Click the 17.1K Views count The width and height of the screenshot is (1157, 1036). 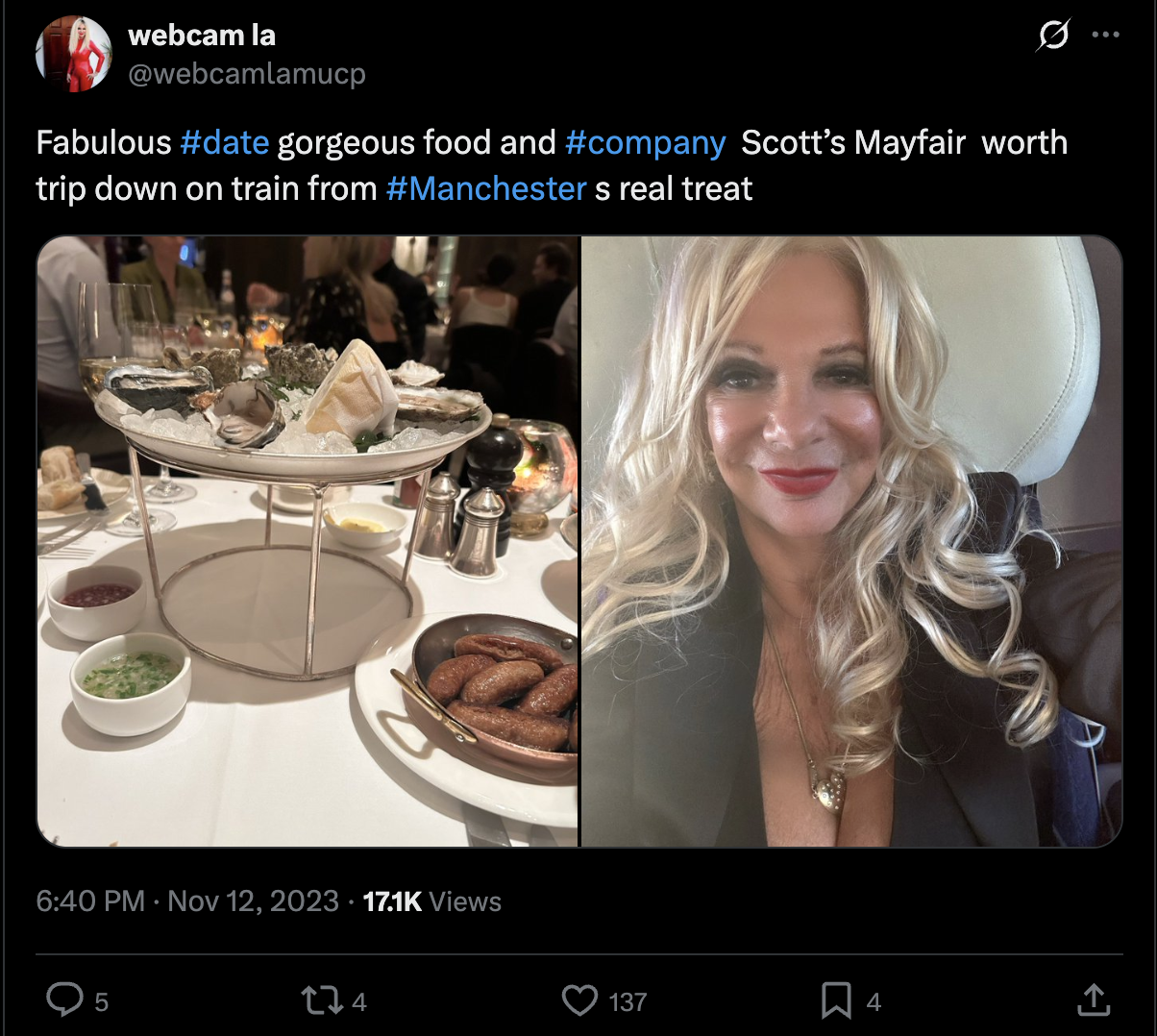(432, 901)
